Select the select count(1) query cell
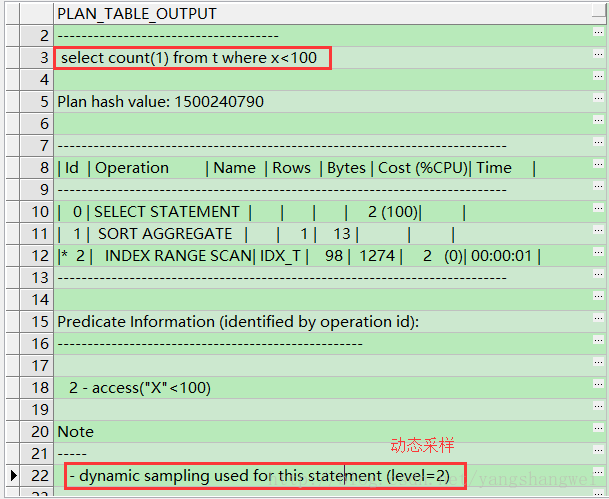Image resolution: width=609 pixels, height=499 pixels. pyautogui.click(x=190, y=58)
